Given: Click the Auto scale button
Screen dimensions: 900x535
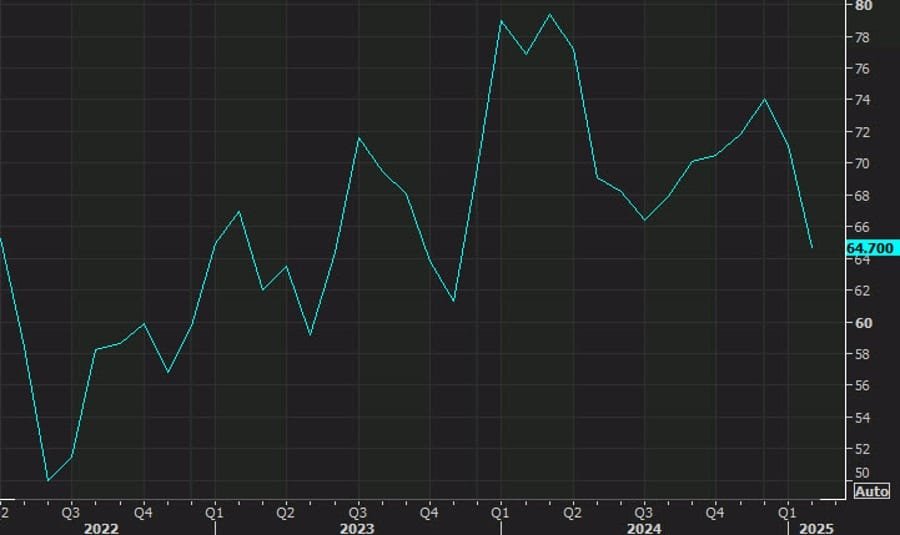Looking at the screenshot, I should pos(871,491).
